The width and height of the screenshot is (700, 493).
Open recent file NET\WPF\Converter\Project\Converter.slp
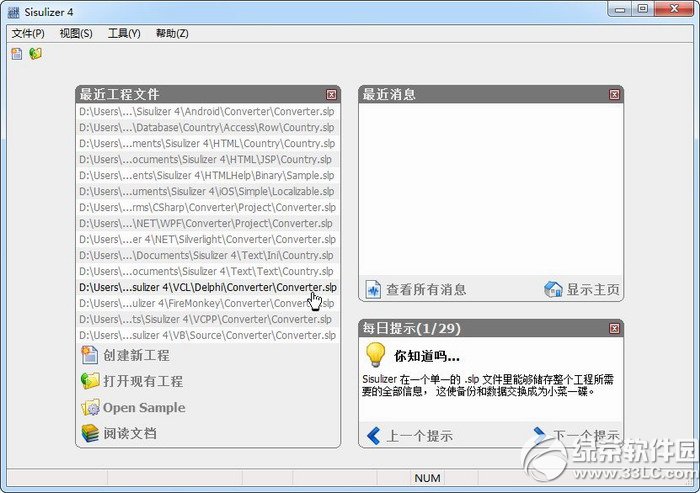(208, 223)
